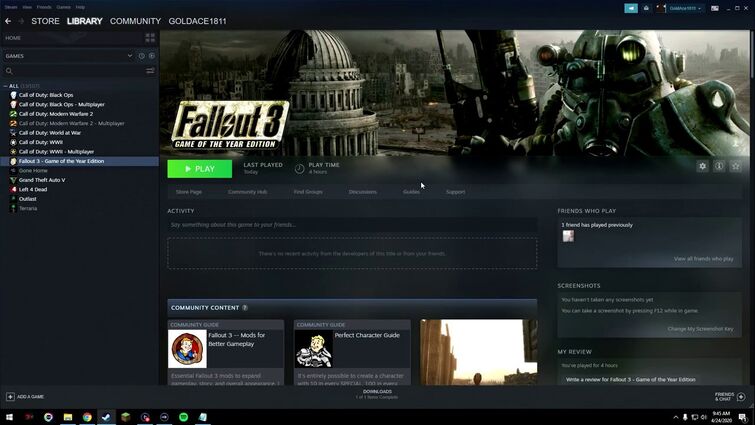Select Left 4 Dead in the library
The width and height of the screenshot is (755, 425).
tap(33, 189)
